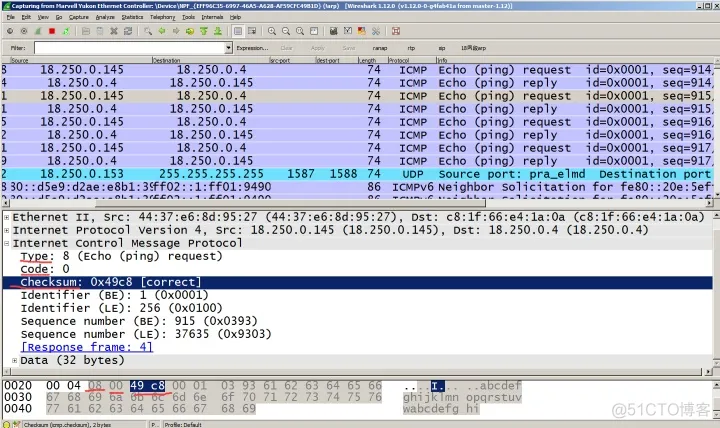Click the filter Save button

pyautogui.click(x=349, y=48)
